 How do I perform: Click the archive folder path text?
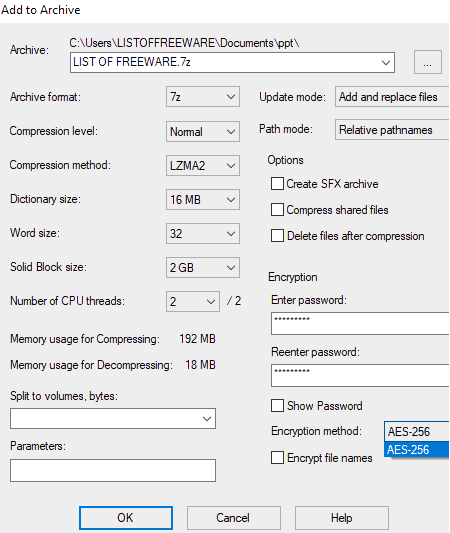tap(184, 43)
